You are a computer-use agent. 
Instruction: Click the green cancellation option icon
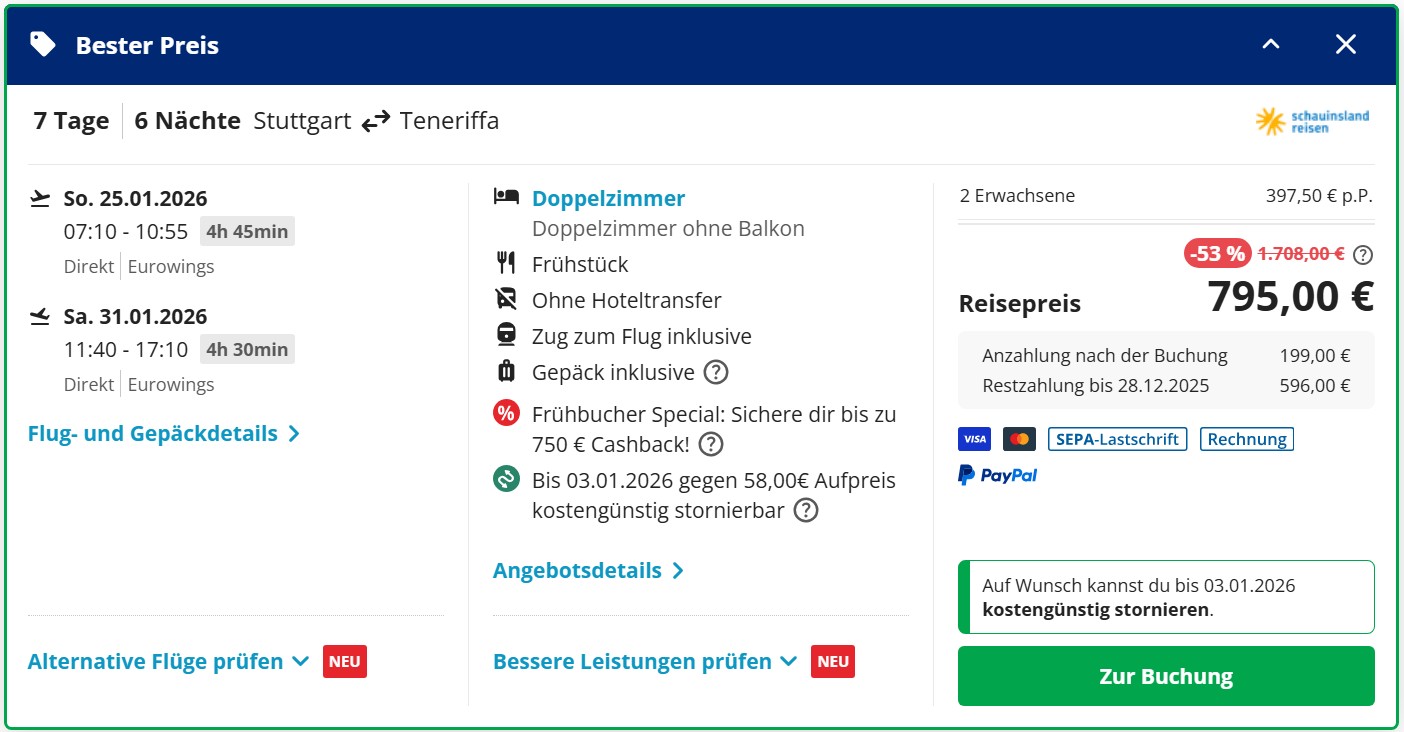[507, 479]
